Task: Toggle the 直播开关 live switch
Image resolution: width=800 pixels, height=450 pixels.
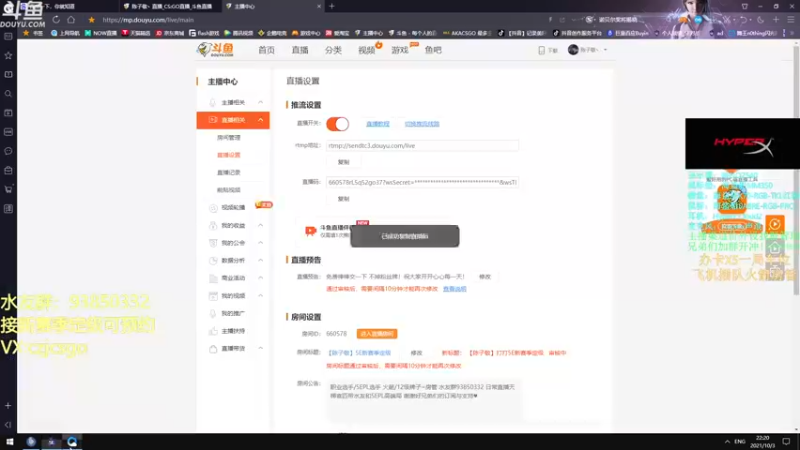Action: 337,124
